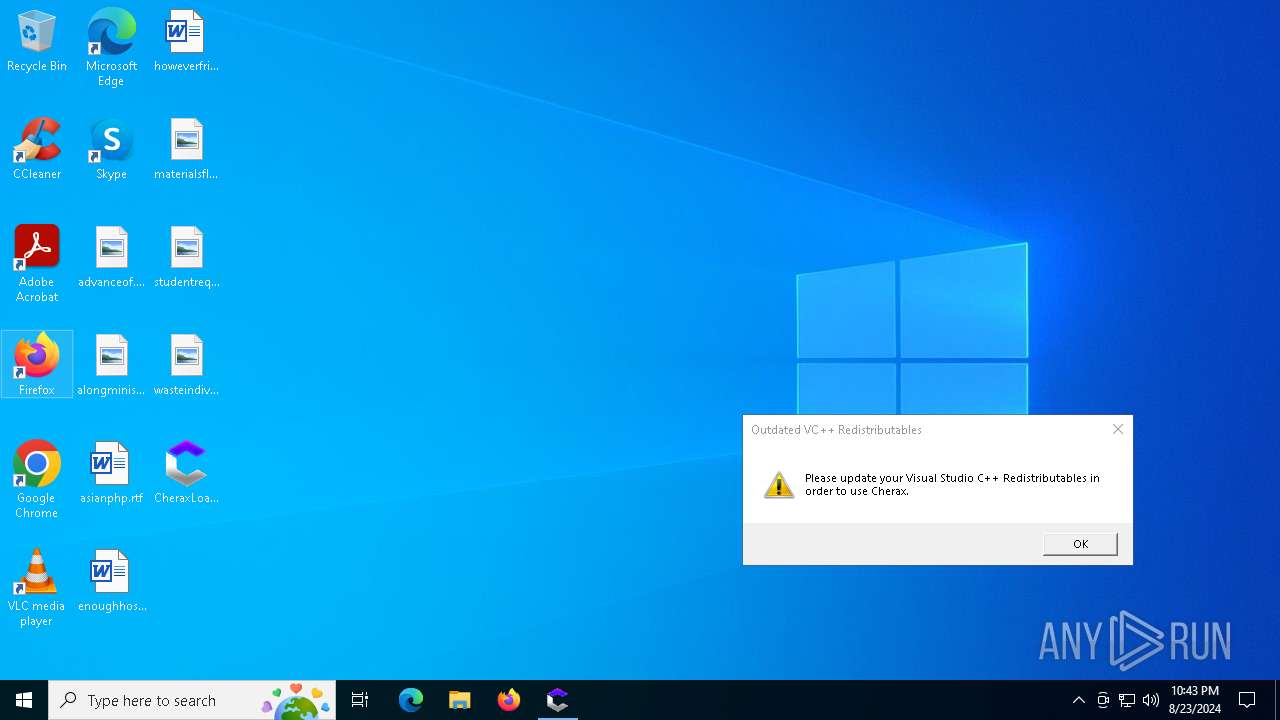
Task: Select the Firefox desktop shortcut
Action: tap(37, 365)
